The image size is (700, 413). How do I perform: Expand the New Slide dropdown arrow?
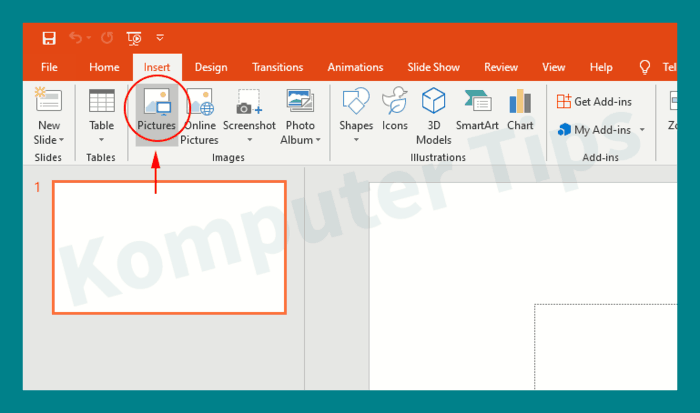tap(62, 140)
